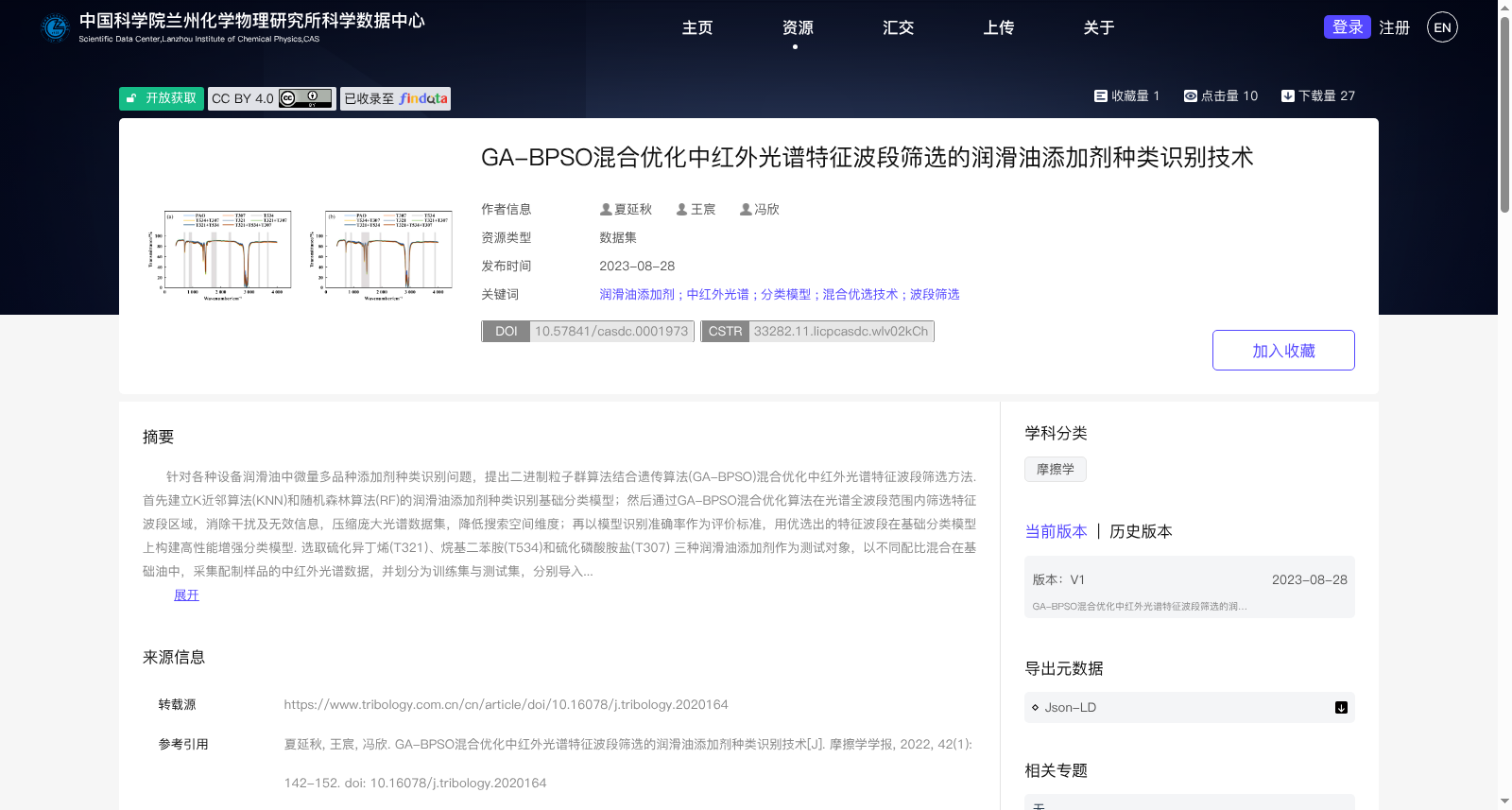Open author 冯欣's profile
Viewport: 1512px width, 810px height.
click(759, 209)
